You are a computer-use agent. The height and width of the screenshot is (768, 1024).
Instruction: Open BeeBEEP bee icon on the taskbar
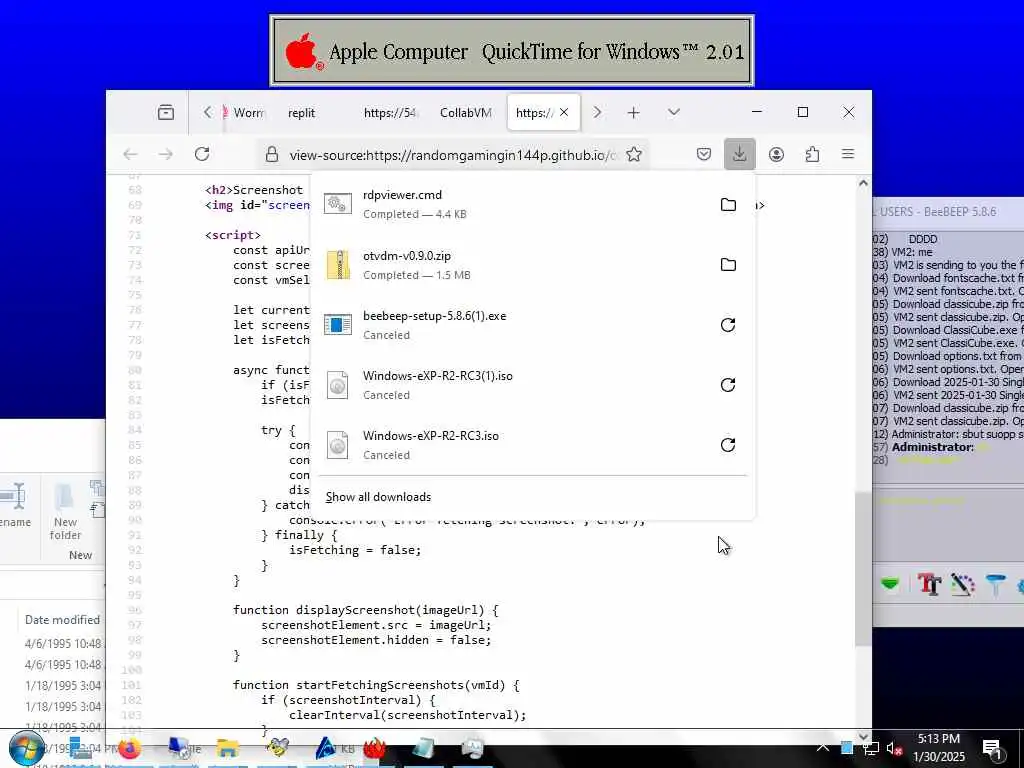pyautogui.click(x=277, y=748)
